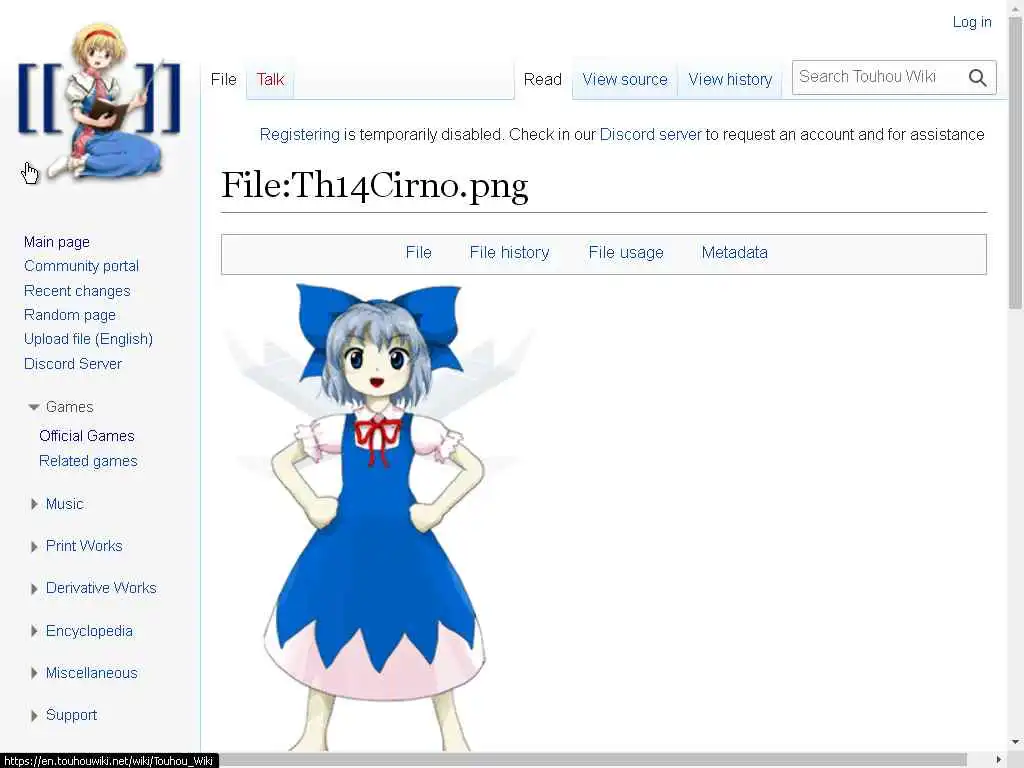This screenshot has height=768, width=1024.
Task: Click the search magnifier icon
Action: click(x=977, y=78)
